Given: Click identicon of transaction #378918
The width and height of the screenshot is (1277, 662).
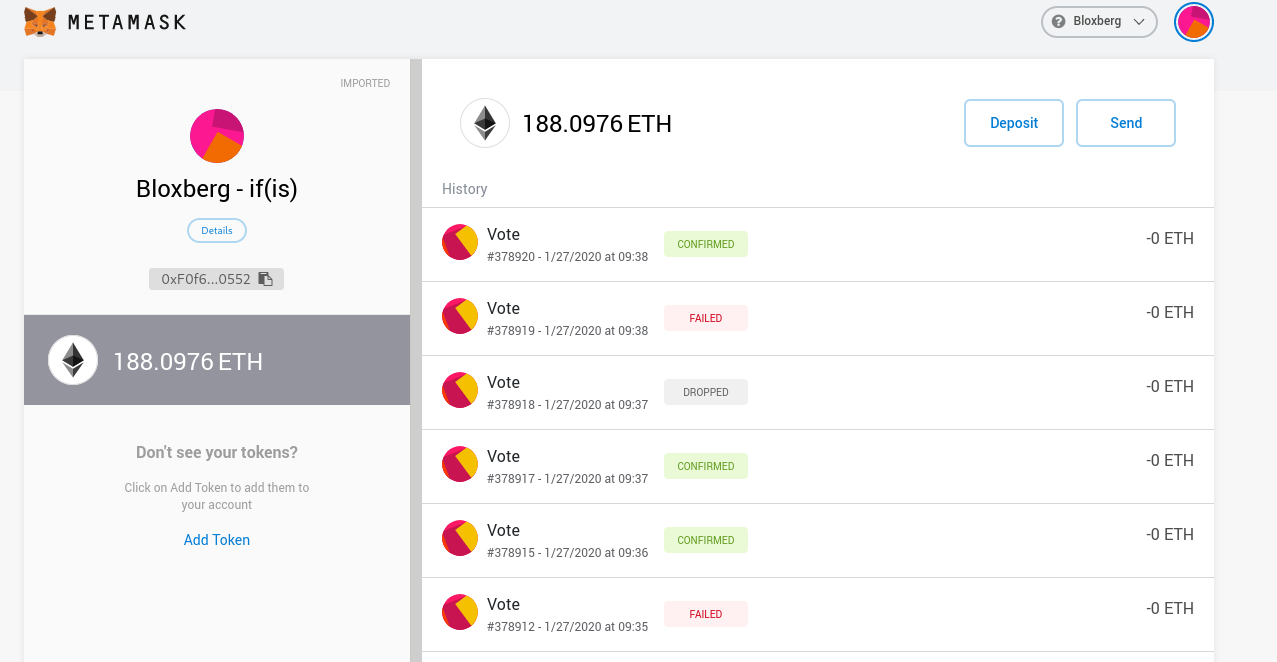Looking at the screenshot, I should point(460,390).
